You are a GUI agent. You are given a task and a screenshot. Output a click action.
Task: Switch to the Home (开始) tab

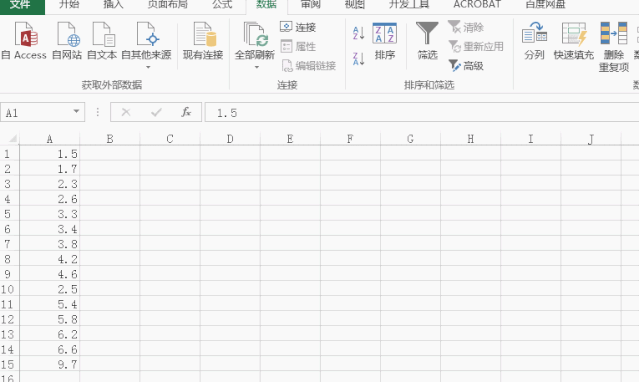coord(69,5)
